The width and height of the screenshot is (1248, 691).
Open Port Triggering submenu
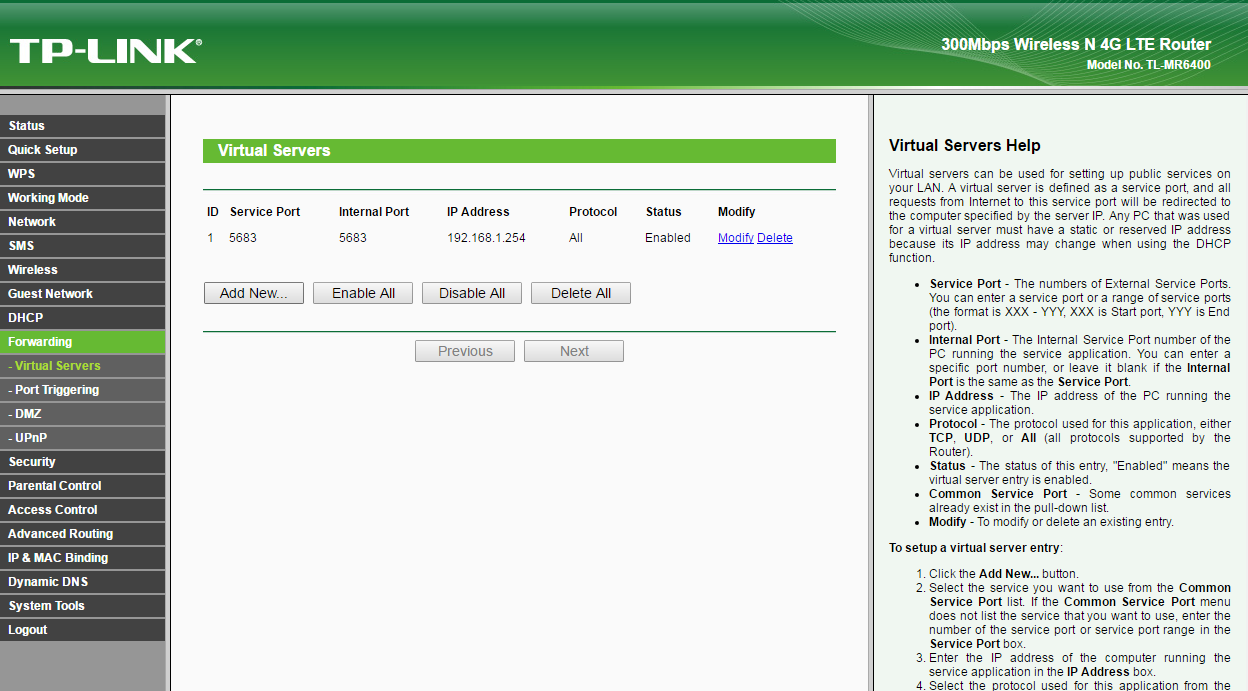83,390
